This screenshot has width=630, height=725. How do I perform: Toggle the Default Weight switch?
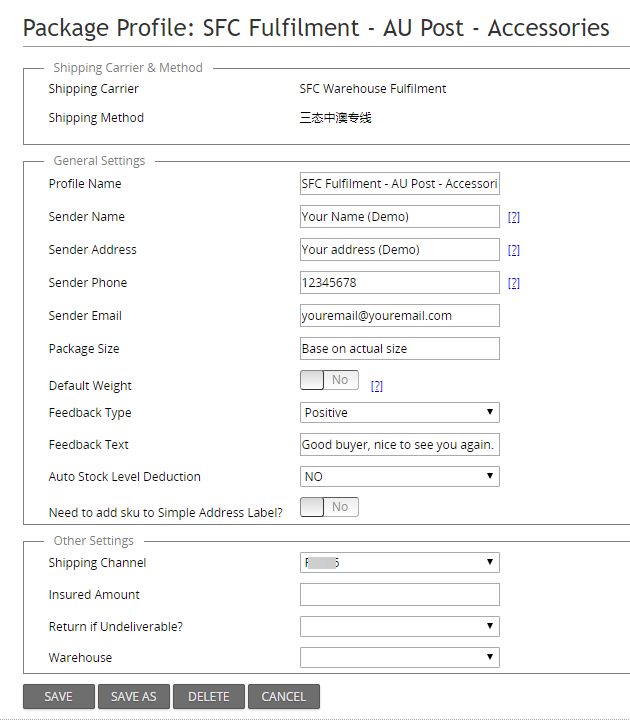[329, 380]
